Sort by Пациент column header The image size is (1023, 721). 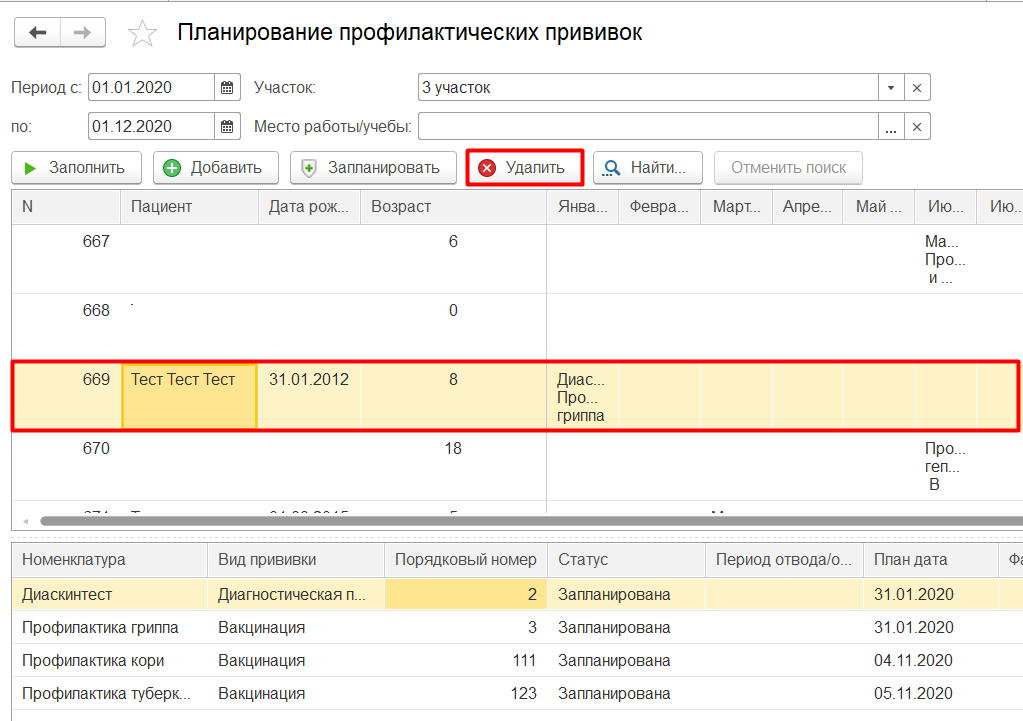coord(189,207)
